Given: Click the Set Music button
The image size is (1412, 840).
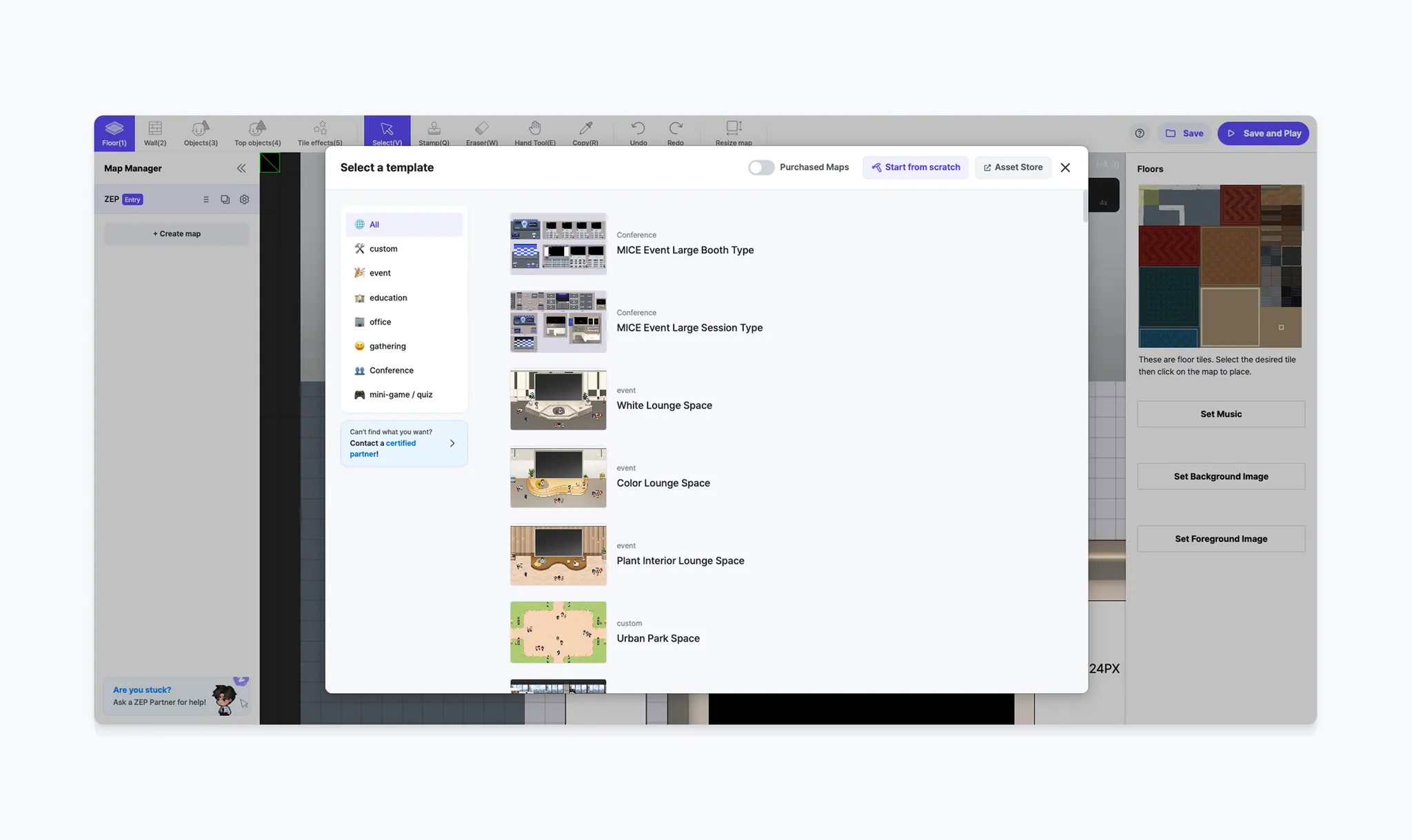Looking at the screenshot, I should [x=1220, y=414].
